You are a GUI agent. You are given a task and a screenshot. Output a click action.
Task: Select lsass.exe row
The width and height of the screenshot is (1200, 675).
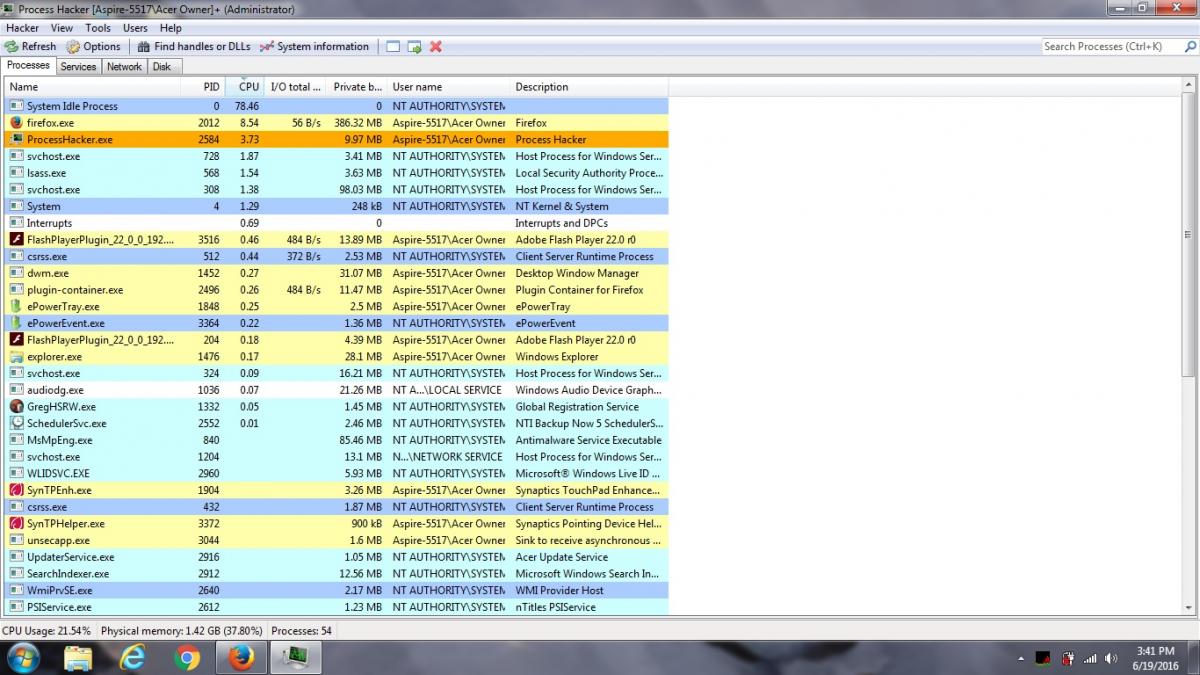click(336, 173)
